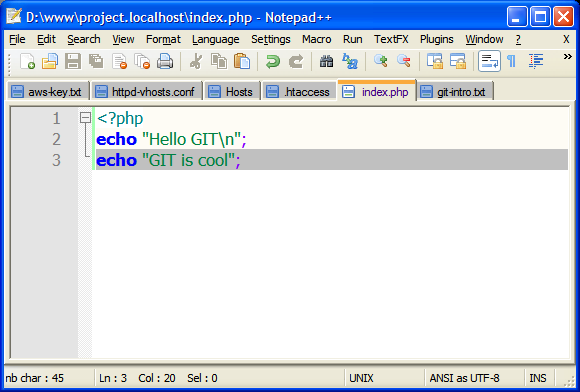The height and width of the screenshot is (392, 580).
Task: Zoom out with the magnifier minus icon
Action: pyautogui.click(x=403, y=61)
